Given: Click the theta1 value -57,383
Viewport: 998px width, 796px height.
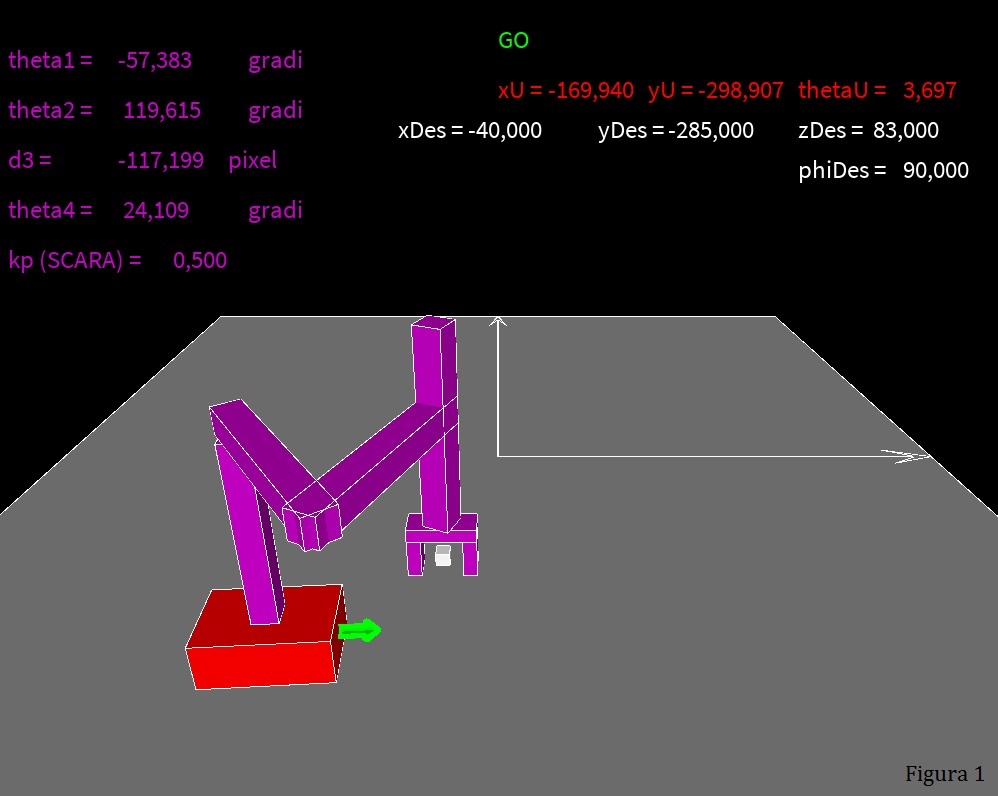Looking at the screenshot, I should [x=154, y=60].
